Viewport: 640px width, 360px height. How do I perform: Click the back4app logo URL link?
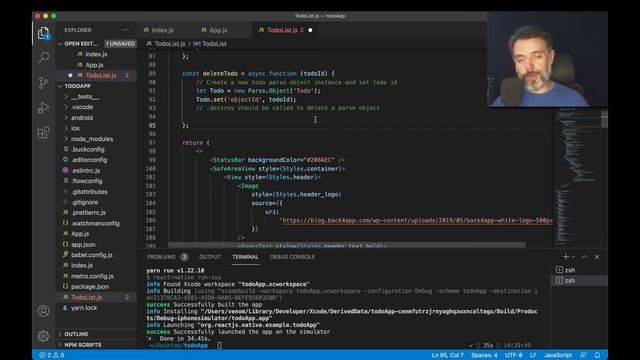[x=417, y=220]
